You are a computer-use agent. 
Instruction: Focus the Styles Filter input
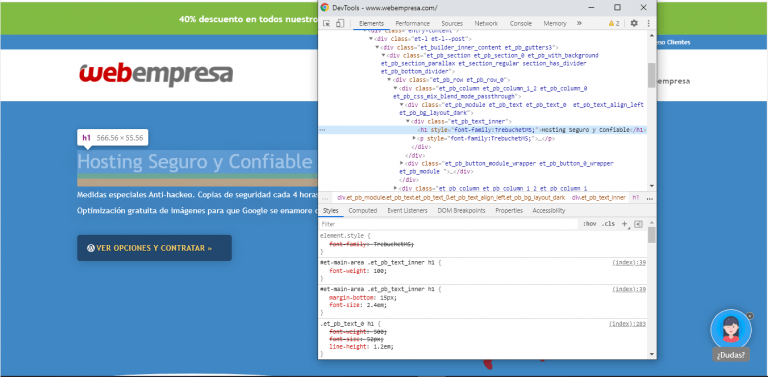(448, 224)
